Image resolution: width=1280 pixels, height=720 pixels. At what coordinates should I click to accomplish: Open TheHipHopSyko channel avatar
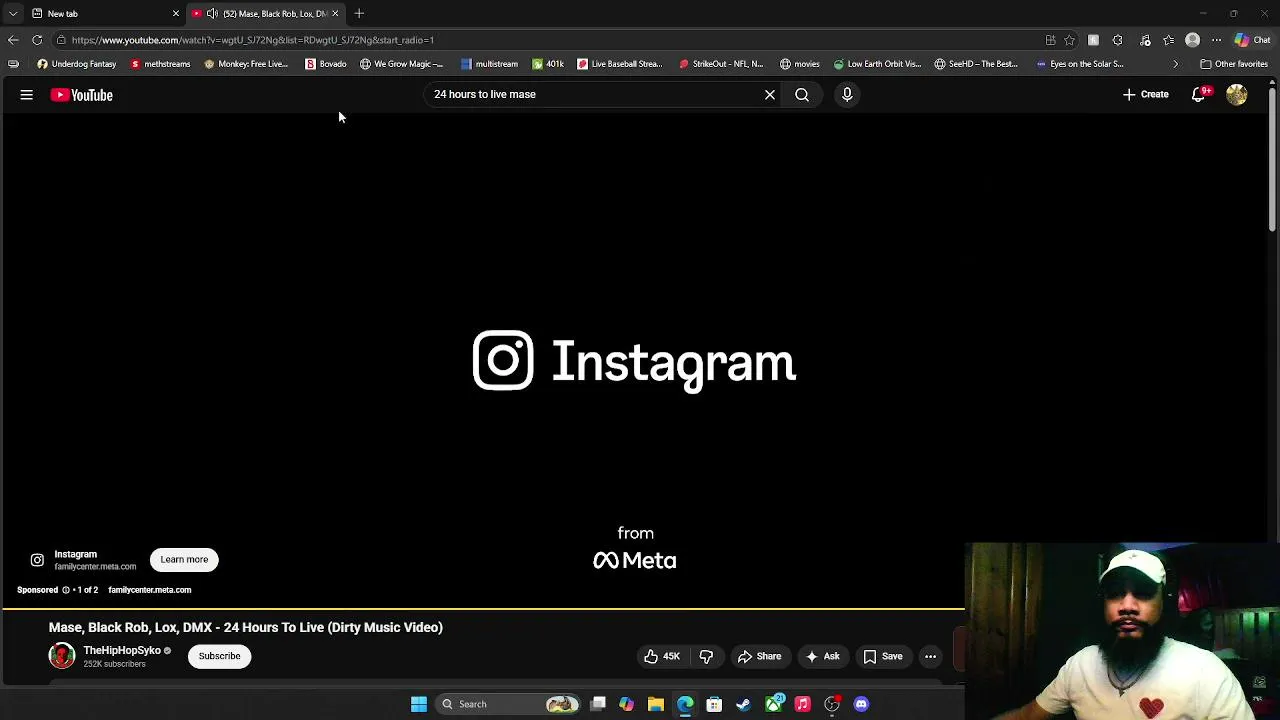[62, 656]
